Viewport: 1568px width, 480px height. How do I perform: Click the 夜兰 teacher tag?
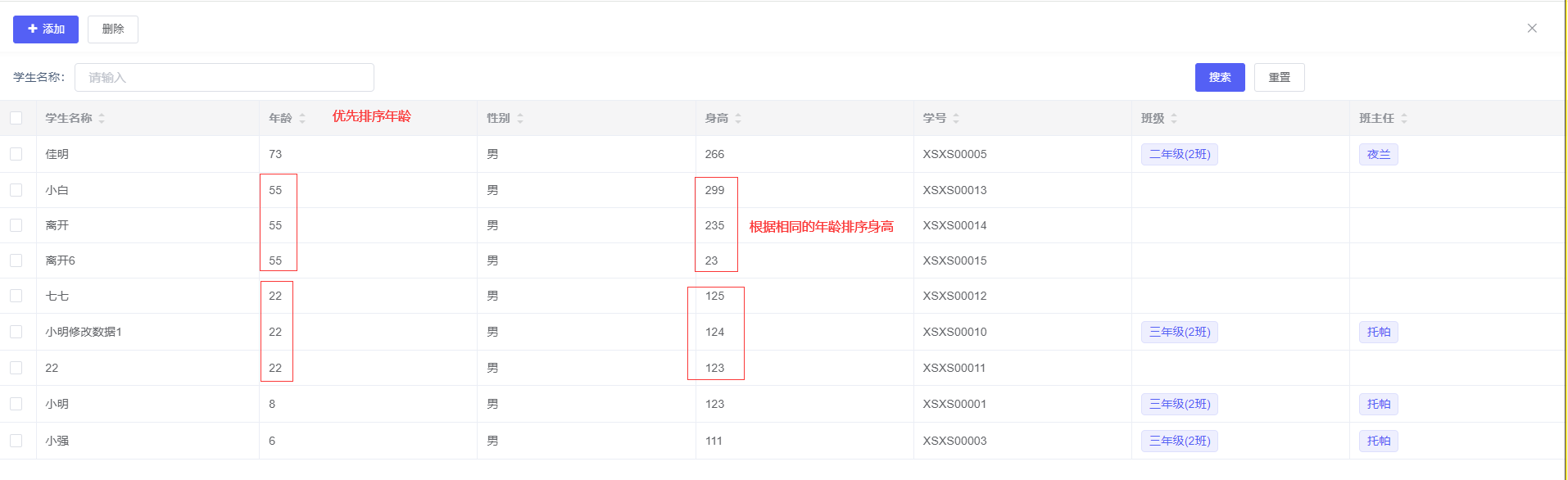(x=1378, y=154)
